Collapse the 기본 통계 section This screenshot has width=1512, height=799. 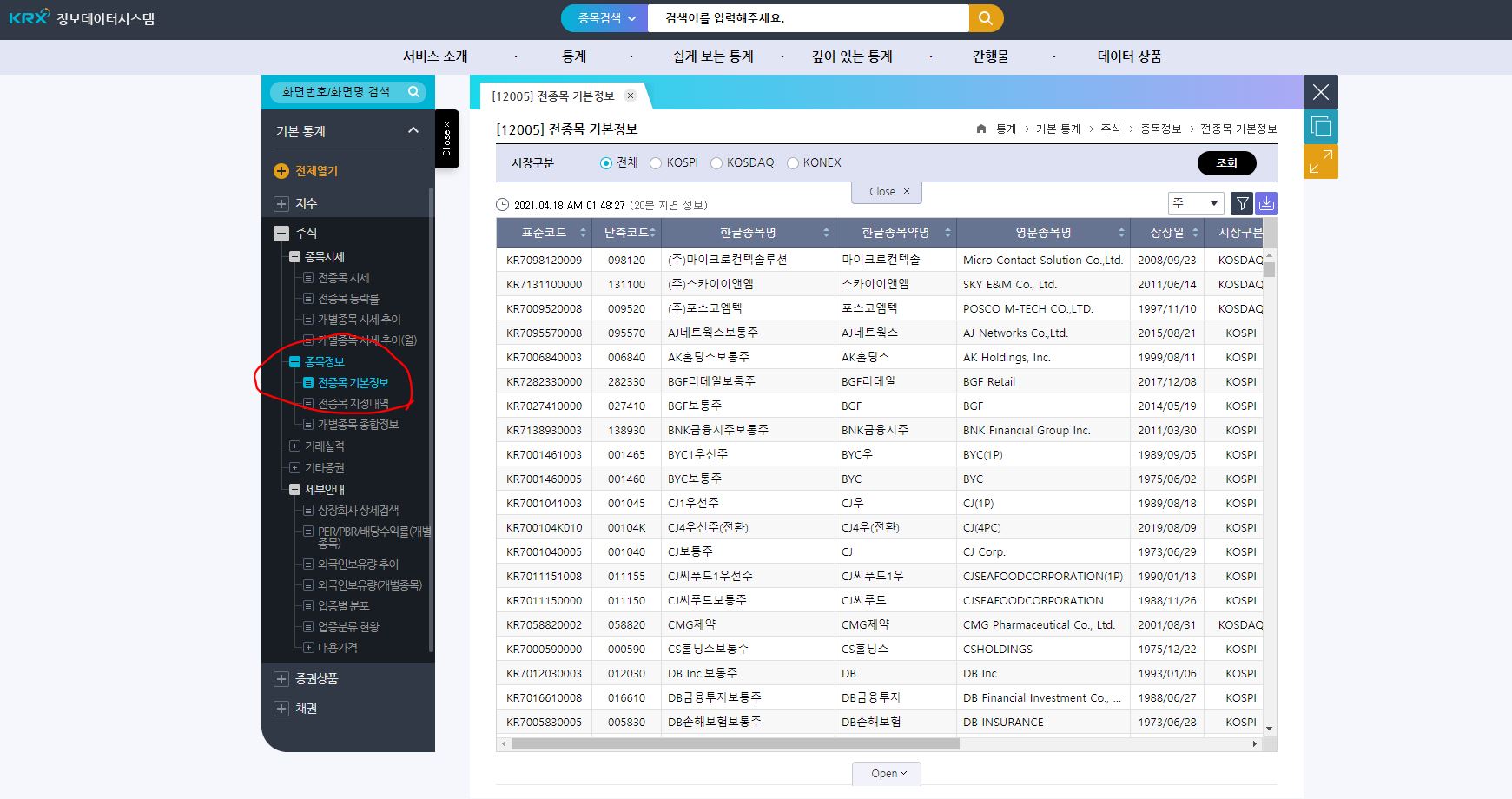tap(413, 130)
